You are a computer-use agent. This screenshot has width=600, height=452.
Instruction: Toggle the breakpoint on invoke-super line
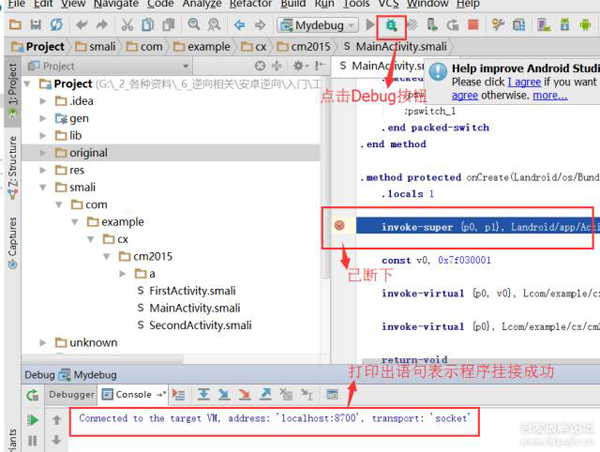click(339, 225)
